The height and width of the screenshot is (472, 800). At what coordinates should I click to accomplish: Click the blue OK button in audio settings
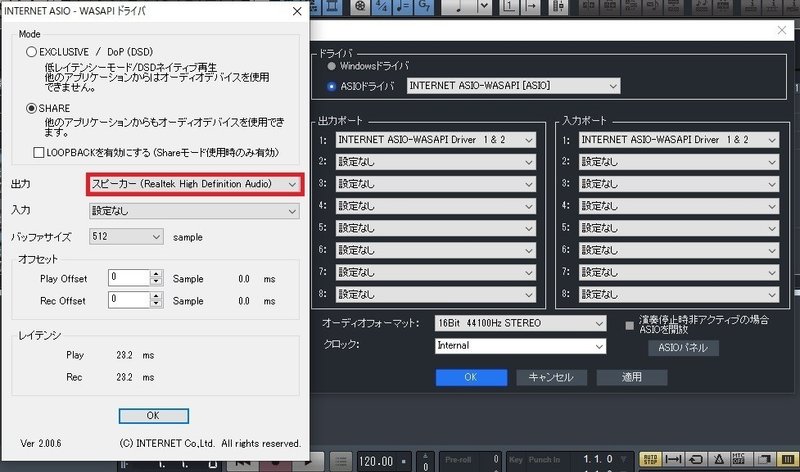tap(471, 377)
